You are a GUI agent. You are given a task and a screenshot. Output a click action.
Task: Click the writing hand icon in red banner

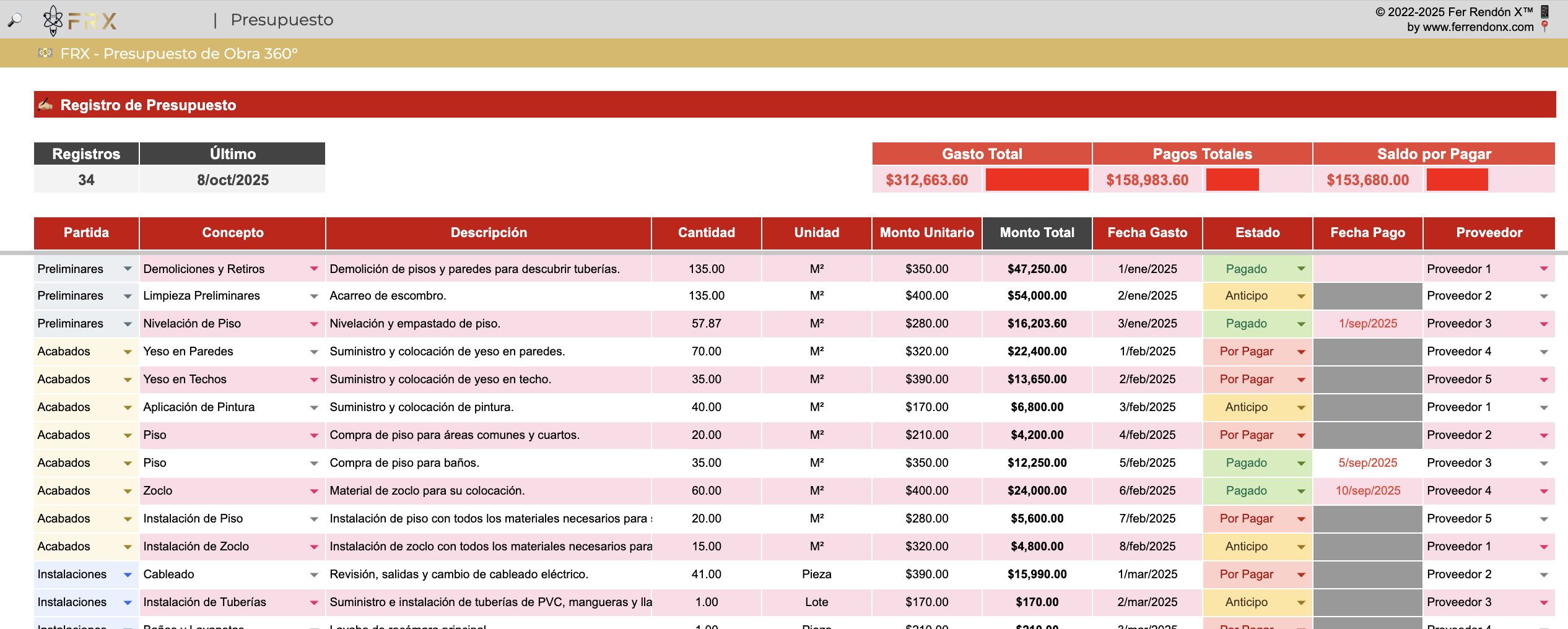(45, 105)
